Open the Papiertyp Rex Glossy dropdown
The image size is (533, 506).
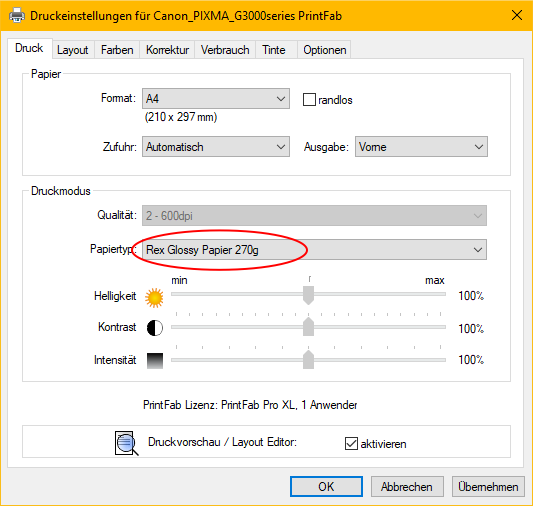pyautogui.click(x=314, y=249)
